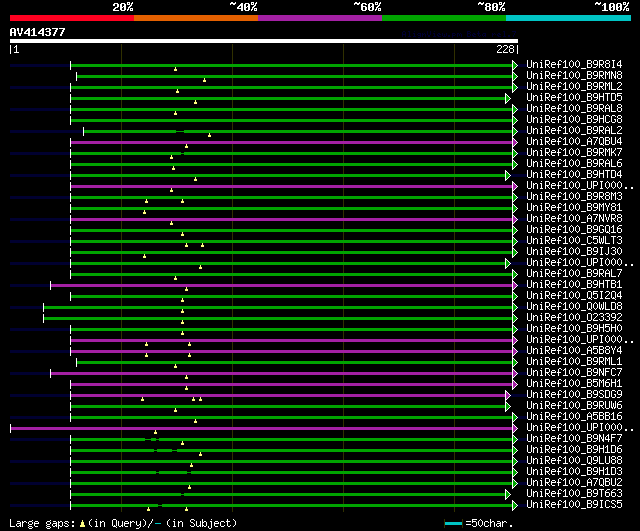The image size is (640, 531).
Task: Select the UniRef100_B9HTD4 label
Action: coord(574,175)
